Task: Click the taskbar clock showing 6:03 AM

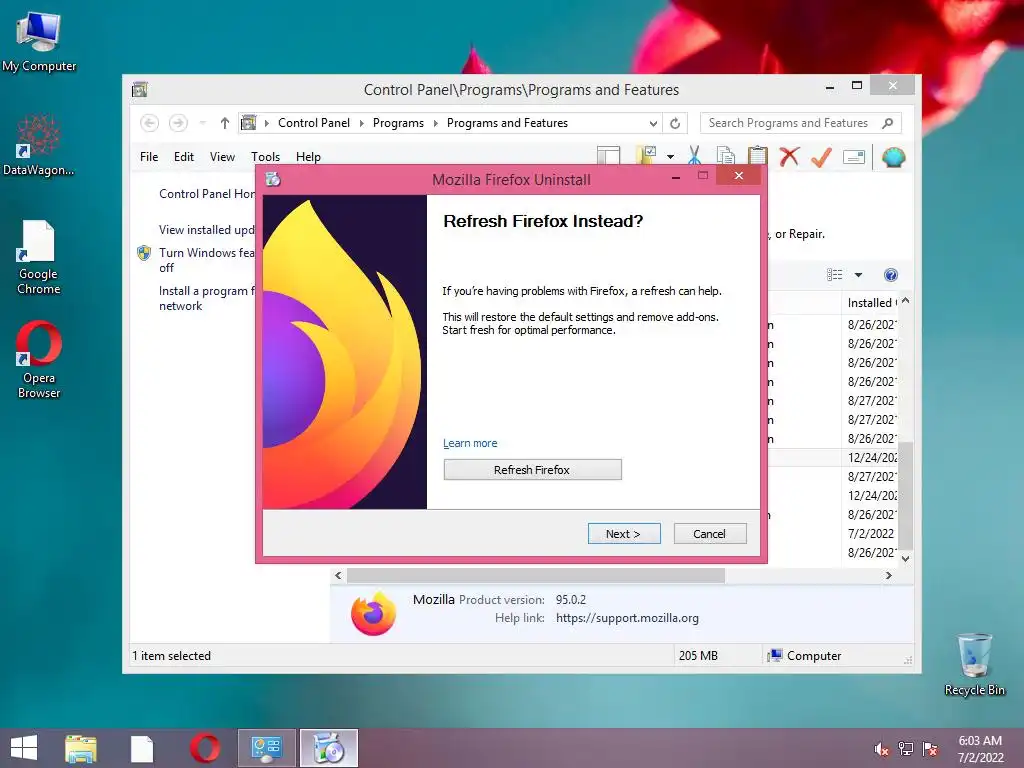Action: point(980,748)
